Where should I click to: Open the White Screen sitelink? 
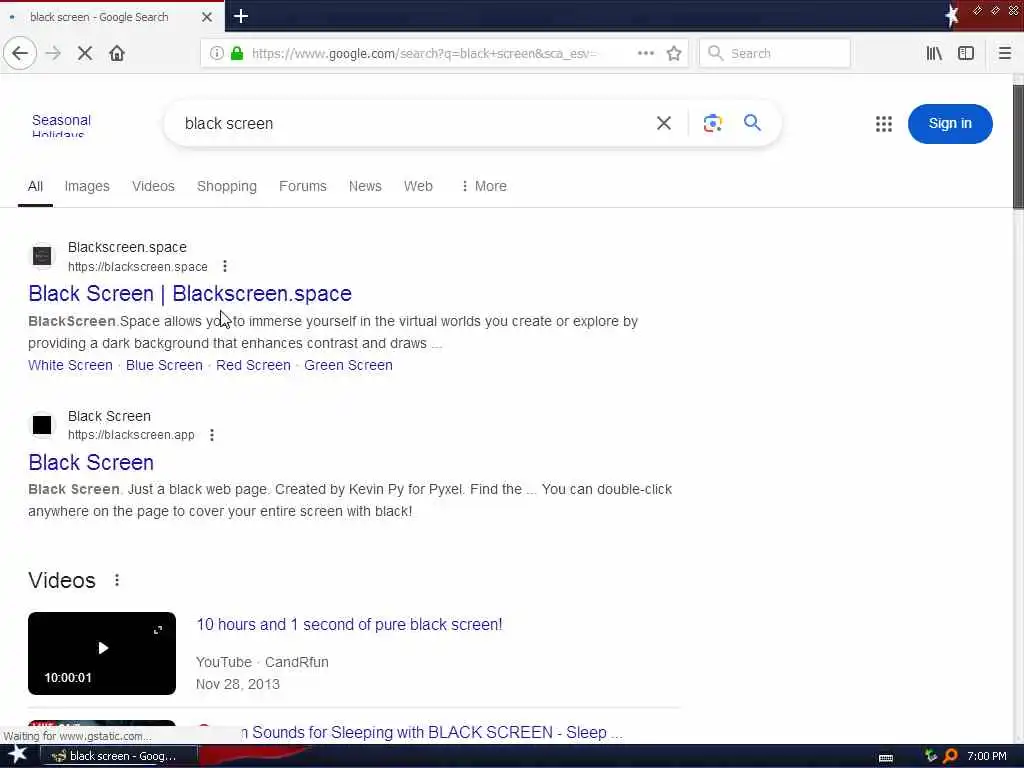(71, 365)
